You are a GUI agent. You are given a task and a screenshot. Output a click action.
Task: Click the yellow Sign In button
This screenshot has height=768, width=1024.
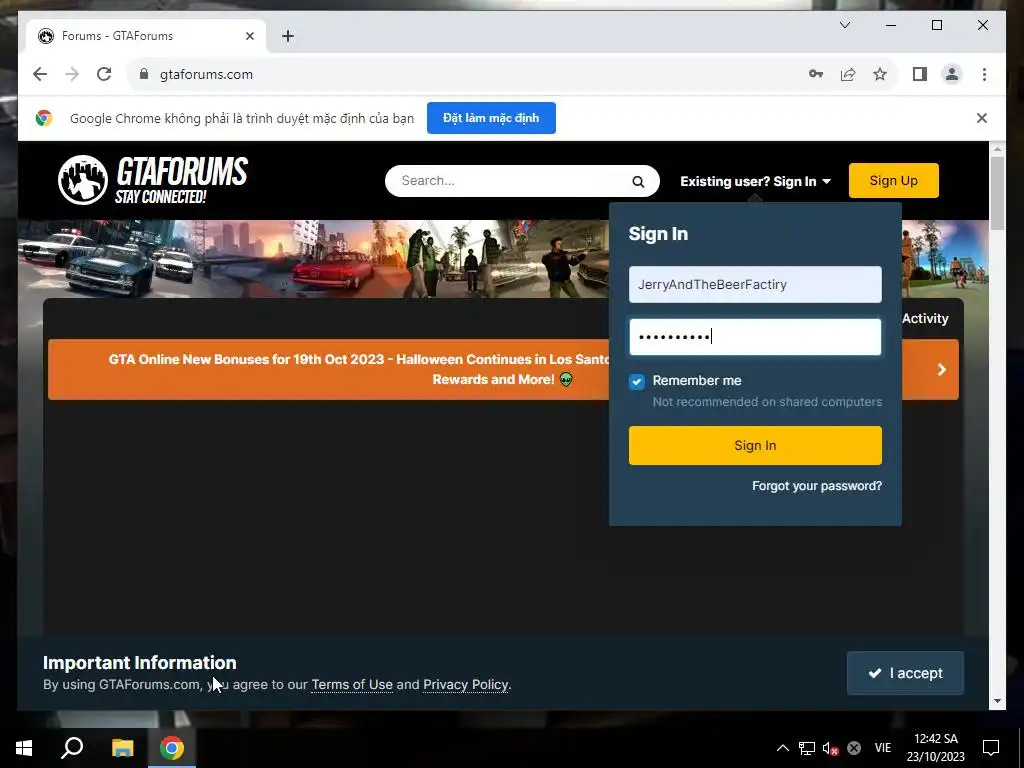tap(755, 445)
